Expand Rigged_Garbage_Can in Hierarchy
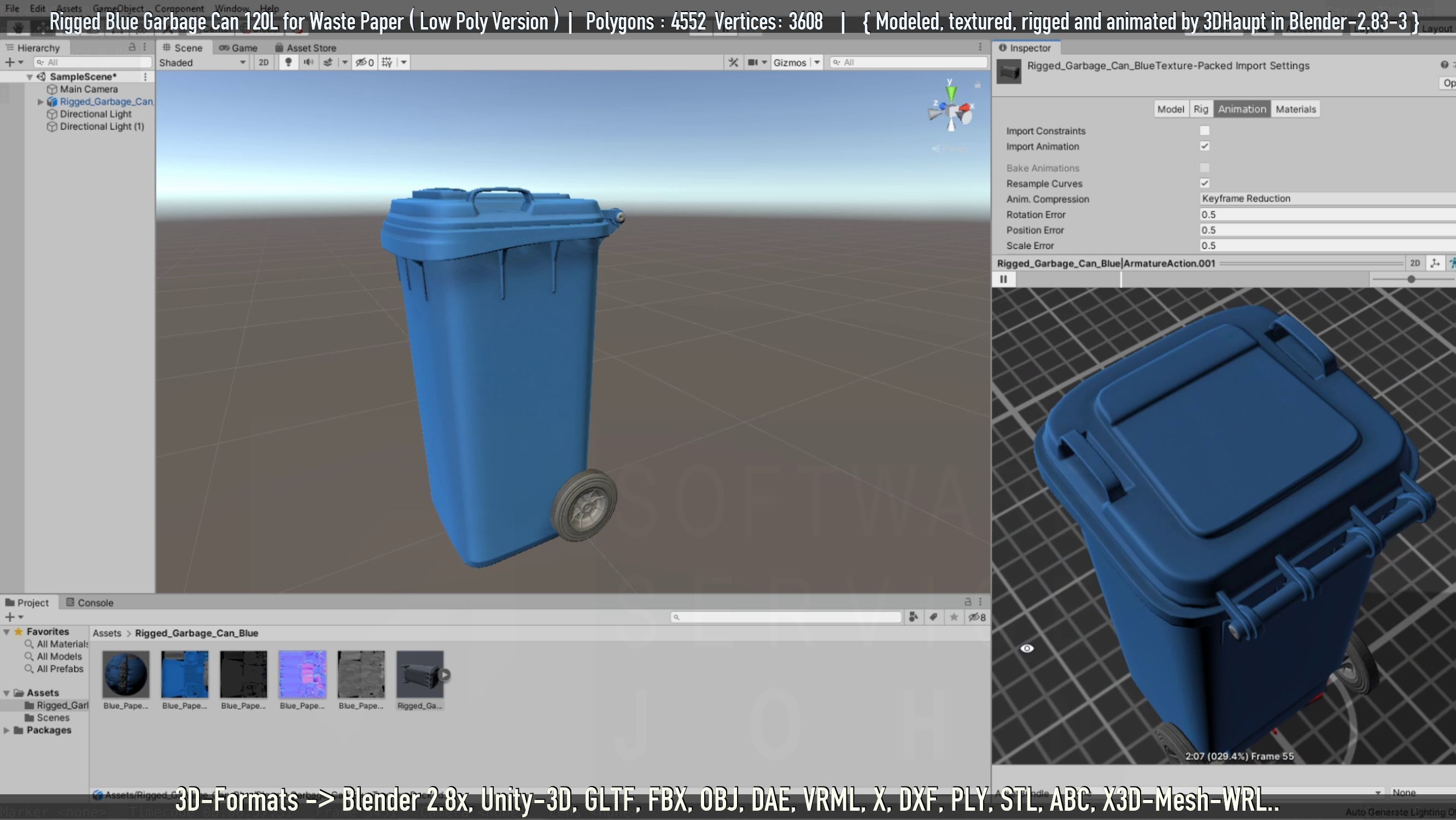This screenshot has height=820, width=1456. [40, 102]
